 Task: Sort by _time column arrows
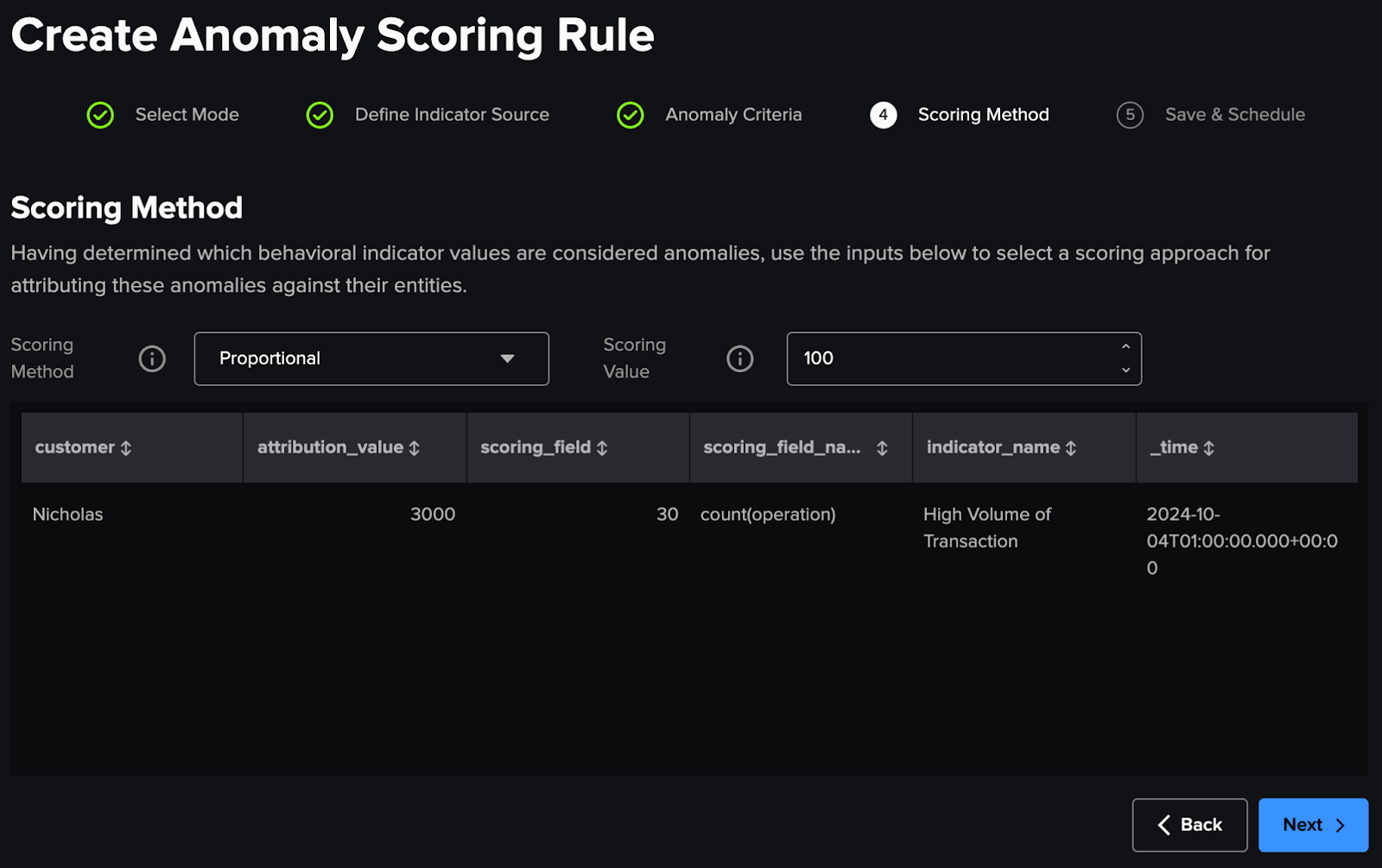click(x=1209, y=447)
